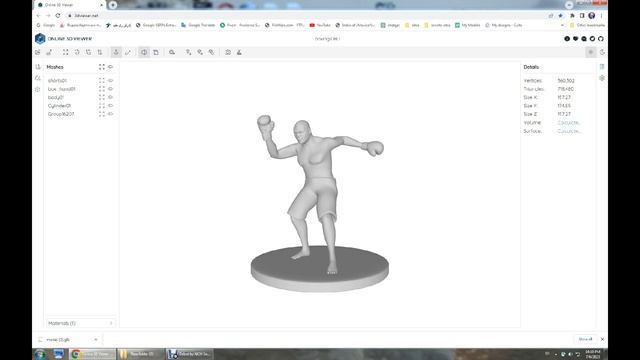
Task: Click the share model toolbar icon
Action: point(211,52)
